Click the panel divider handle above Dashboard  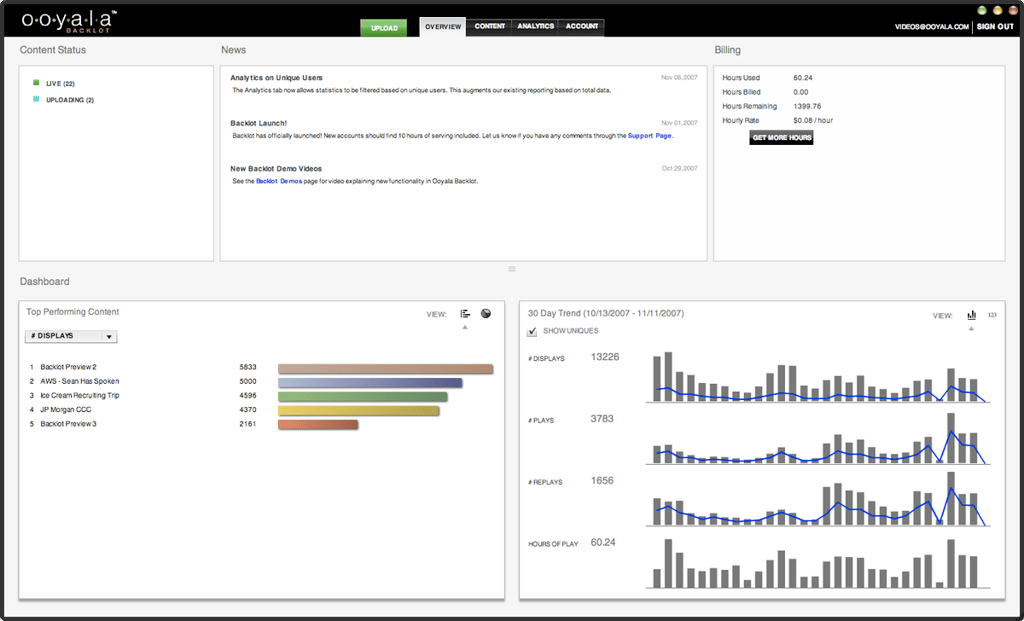point(512,269)
